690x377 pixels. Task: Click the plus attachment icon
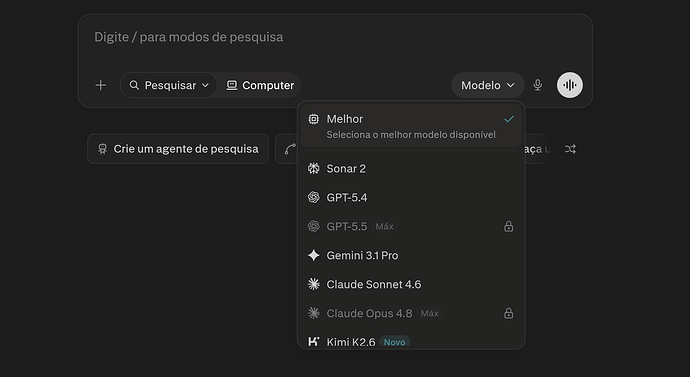101,85
